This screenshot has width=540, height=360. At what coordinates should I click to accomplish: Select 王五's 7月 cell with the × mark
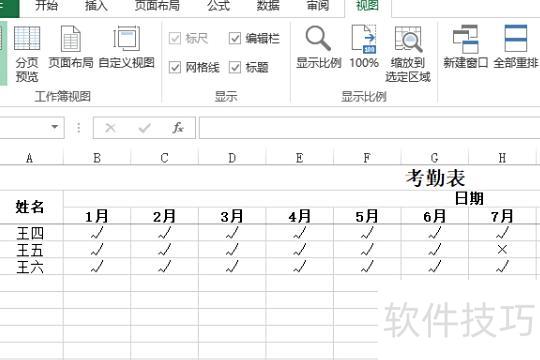coord(502,250)
